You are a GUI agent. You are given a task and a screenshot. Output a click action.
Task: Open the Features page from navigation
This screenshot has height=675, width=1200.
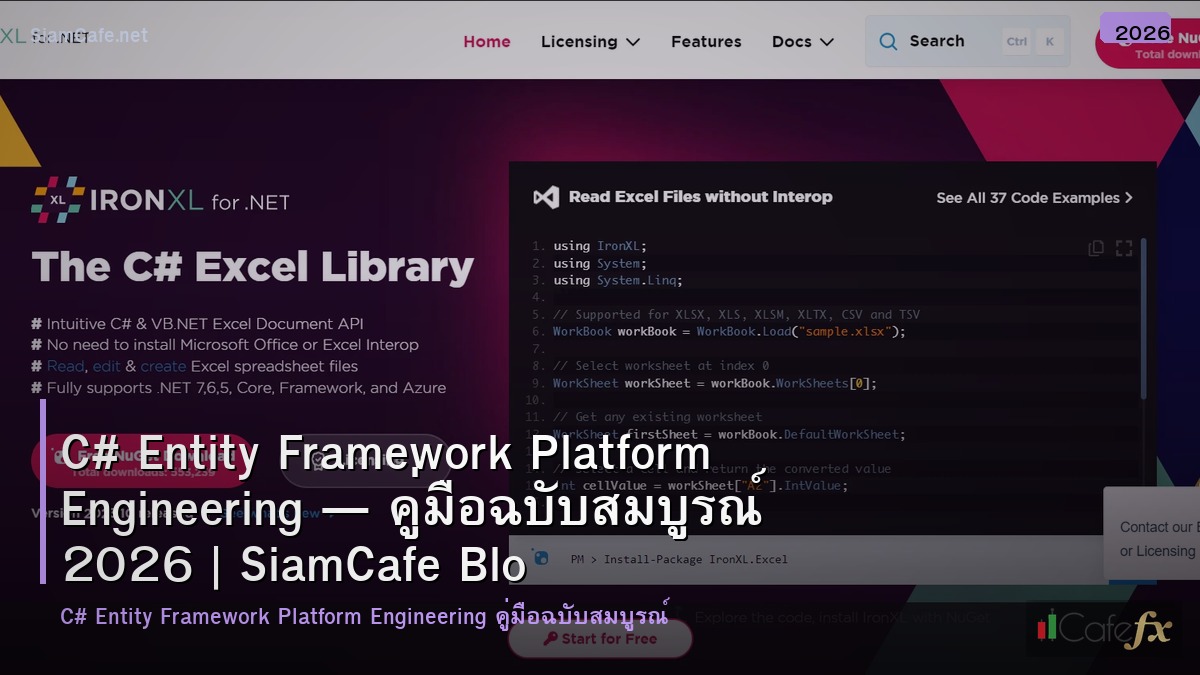tap(706, 41)
